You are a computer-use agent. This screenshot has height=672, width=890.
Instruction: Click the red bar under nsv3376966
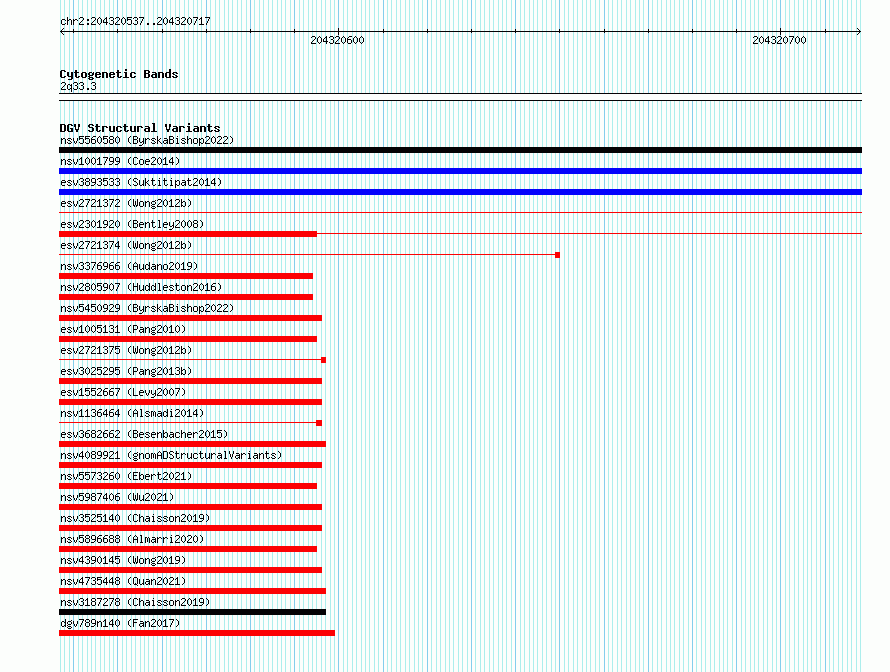click(x=186, y=276)
